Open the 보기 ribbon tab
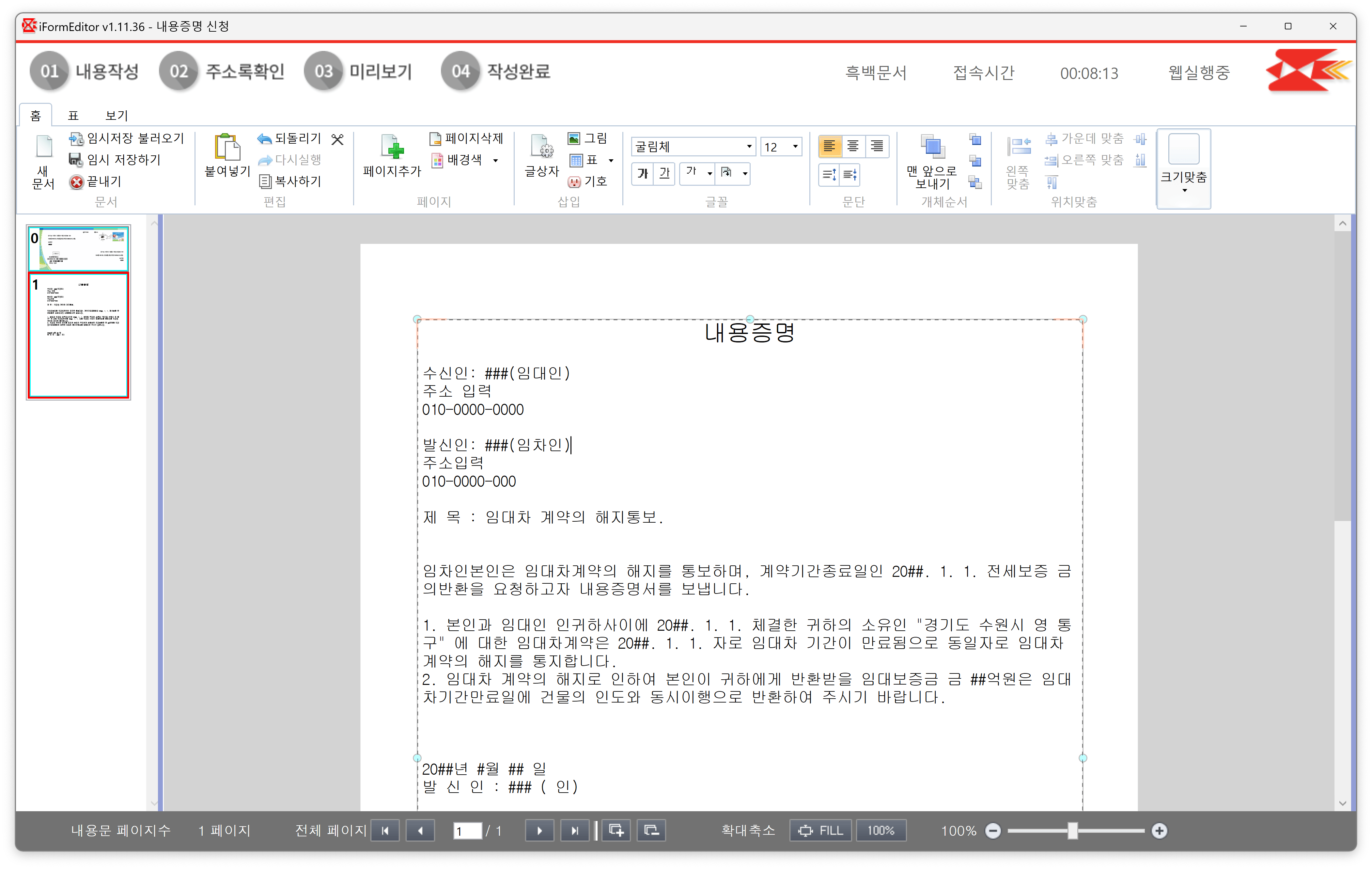Image resolution: width=1372 pixels, height=869 pixels. pos(117,116)
